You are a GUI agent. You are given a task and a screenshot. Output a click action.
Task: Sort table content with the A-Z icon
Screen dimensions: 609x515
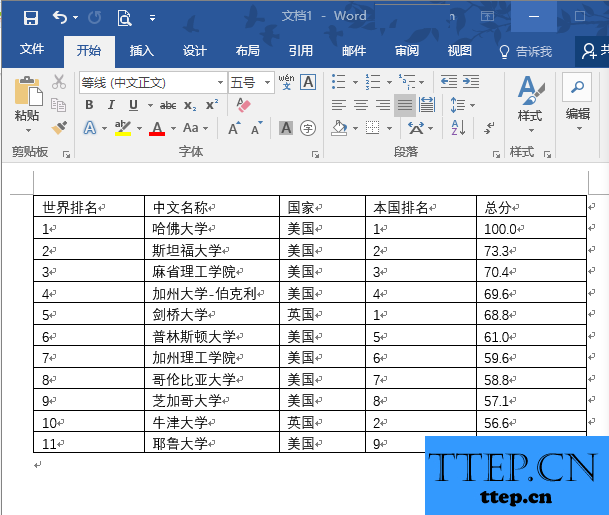[458, 127]
